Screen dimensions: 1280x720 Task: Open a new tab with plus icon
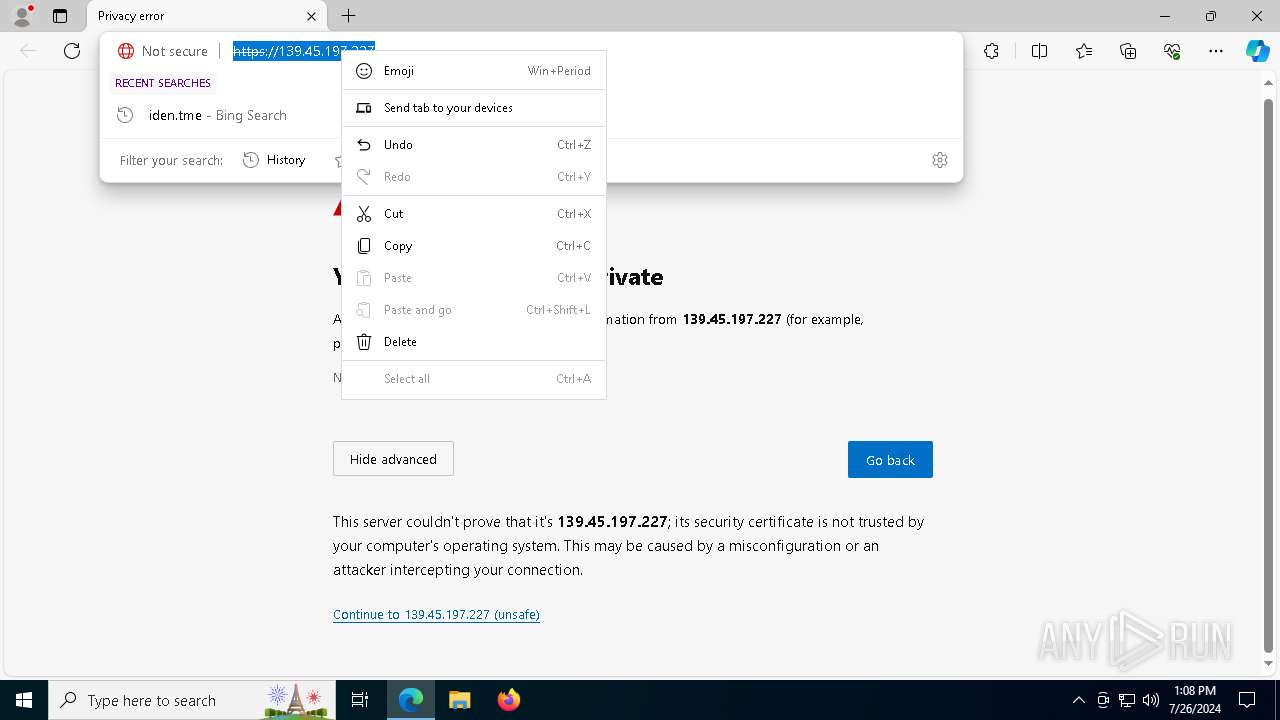[x=348, y=16]
